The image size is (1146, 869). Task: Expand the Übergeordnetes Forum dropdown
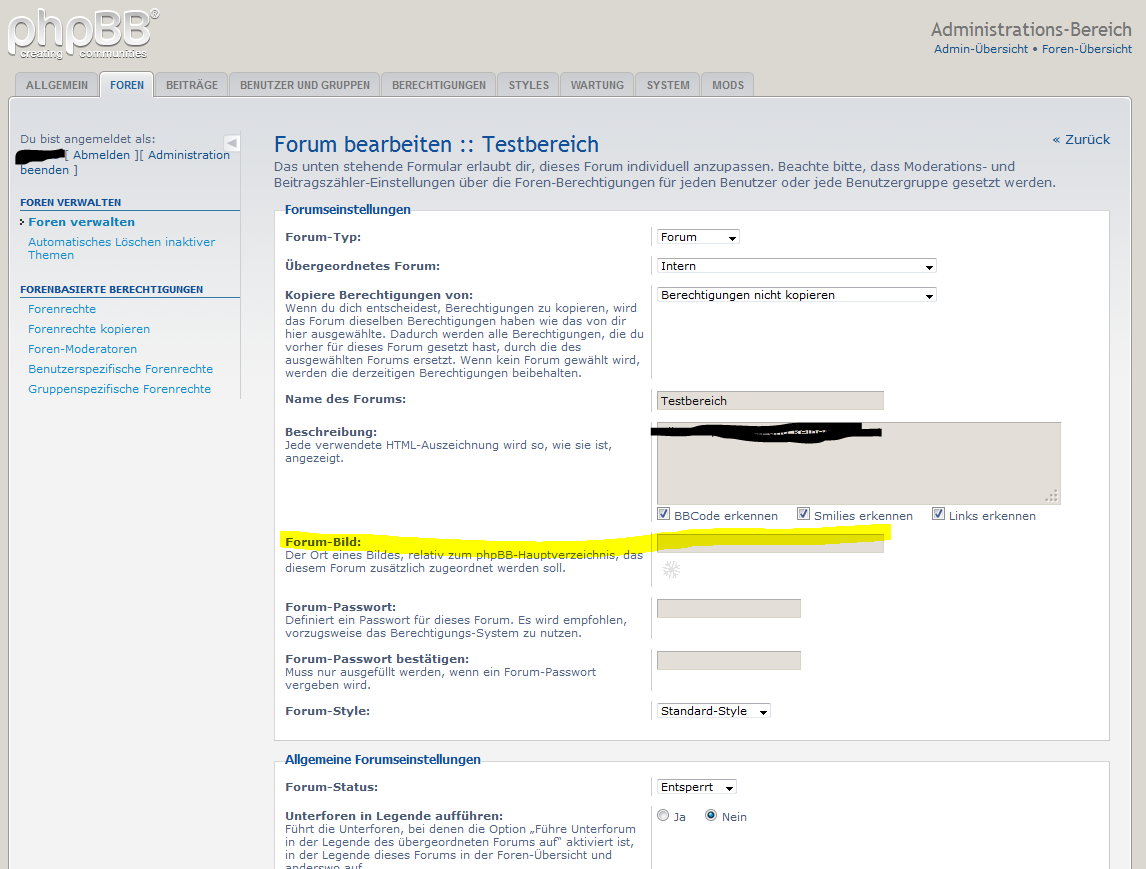tap(796, 266)
